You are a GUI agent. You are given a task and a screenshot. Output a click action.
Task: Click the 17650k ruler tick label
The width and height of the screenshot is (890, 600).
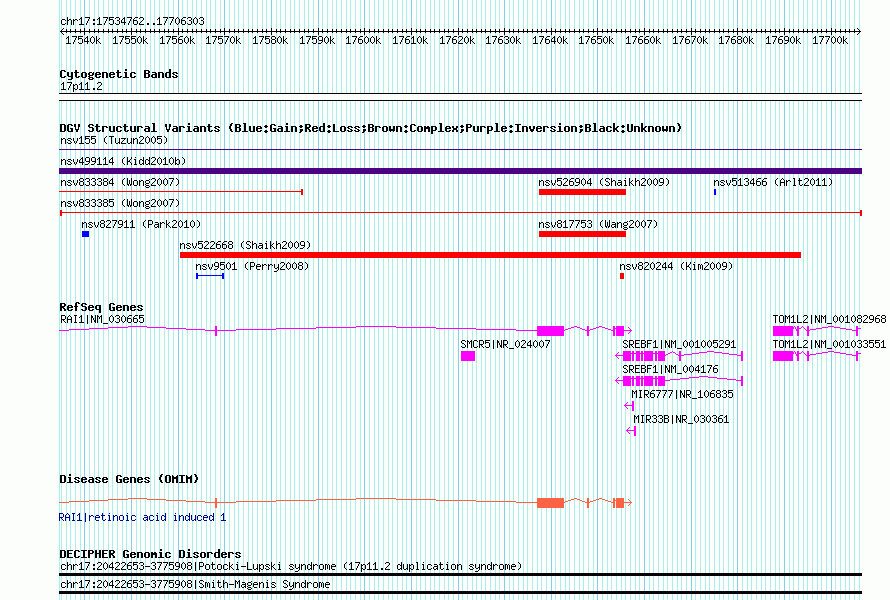597,40
